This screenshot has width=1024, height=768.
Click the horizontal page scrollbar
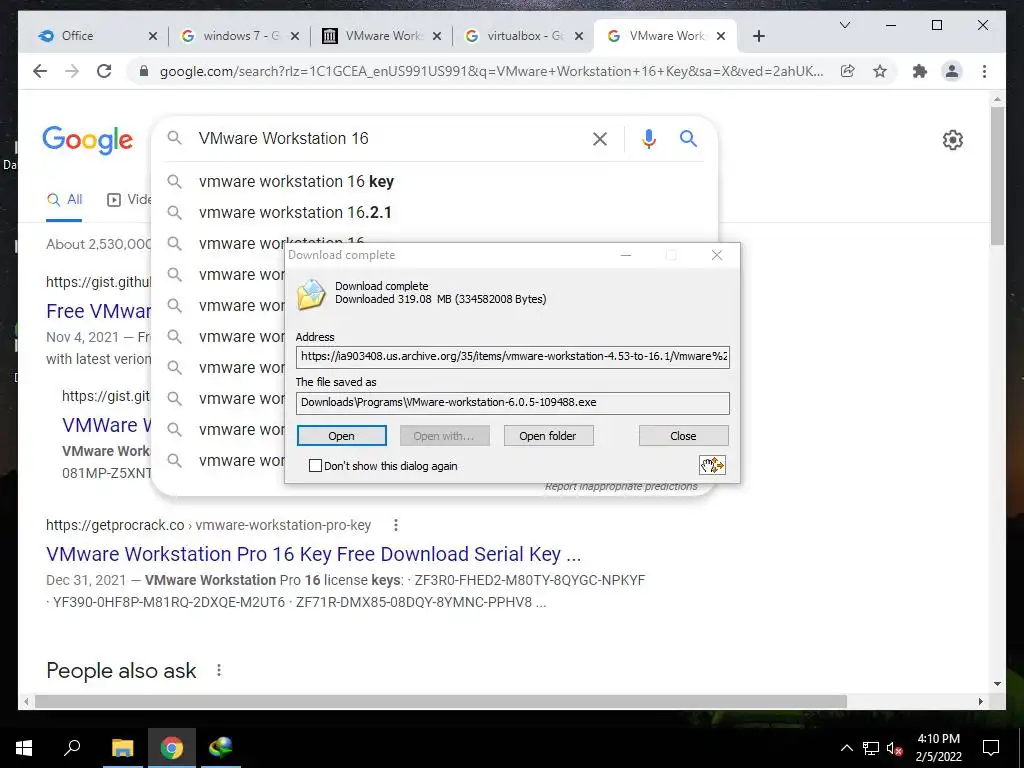[441, 701]
